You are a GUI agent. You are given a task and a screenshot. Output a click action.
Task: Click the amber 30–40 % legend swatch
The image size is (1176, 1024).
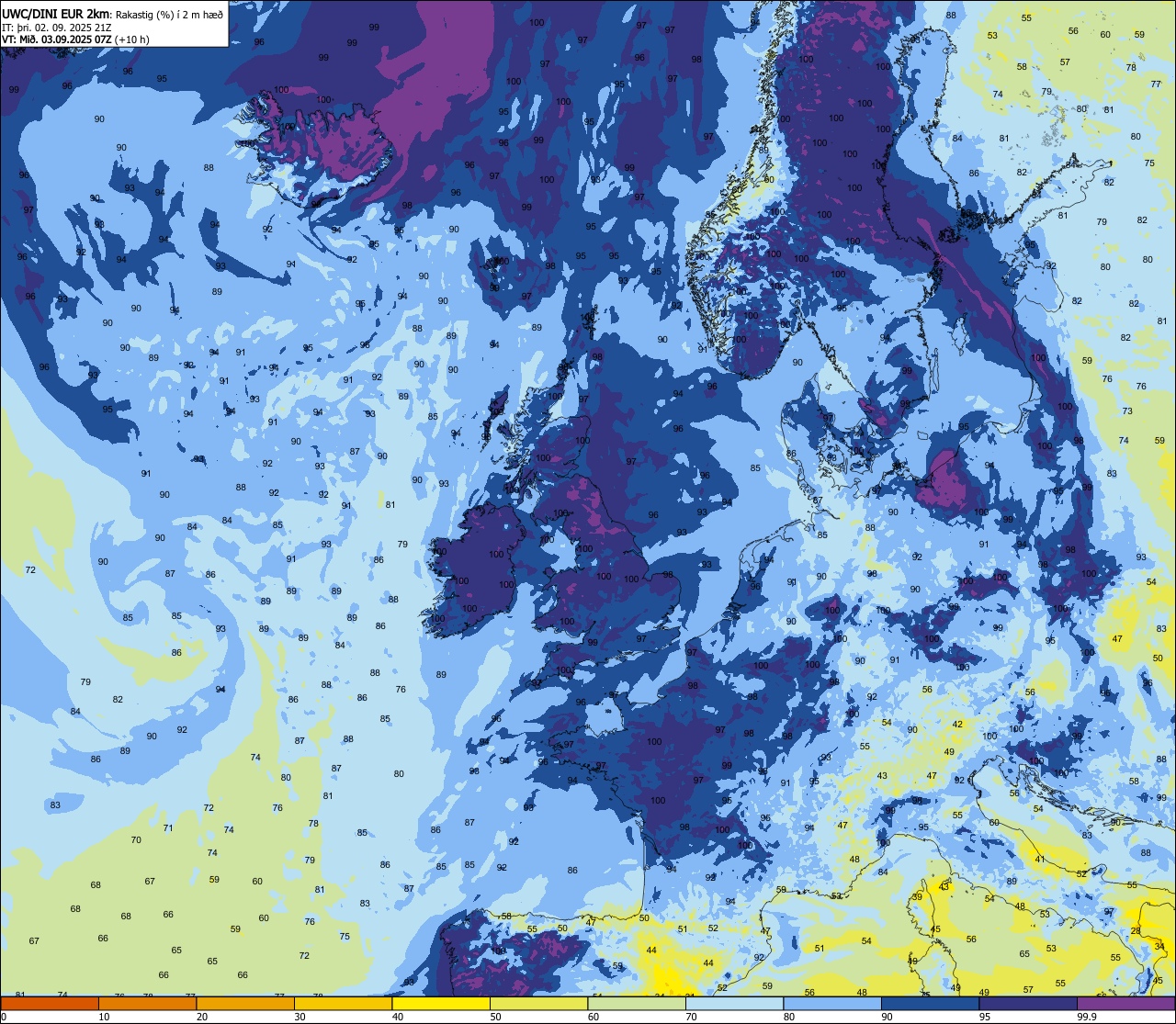(343, 1003)
